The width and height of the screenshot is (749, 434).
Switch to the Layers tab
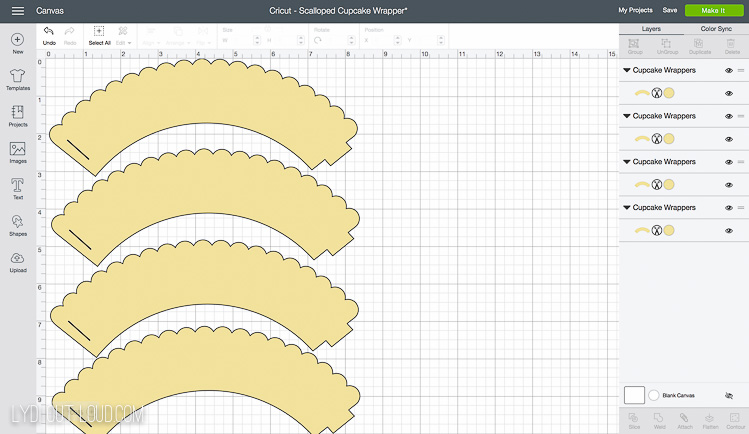tap(651, 29)
